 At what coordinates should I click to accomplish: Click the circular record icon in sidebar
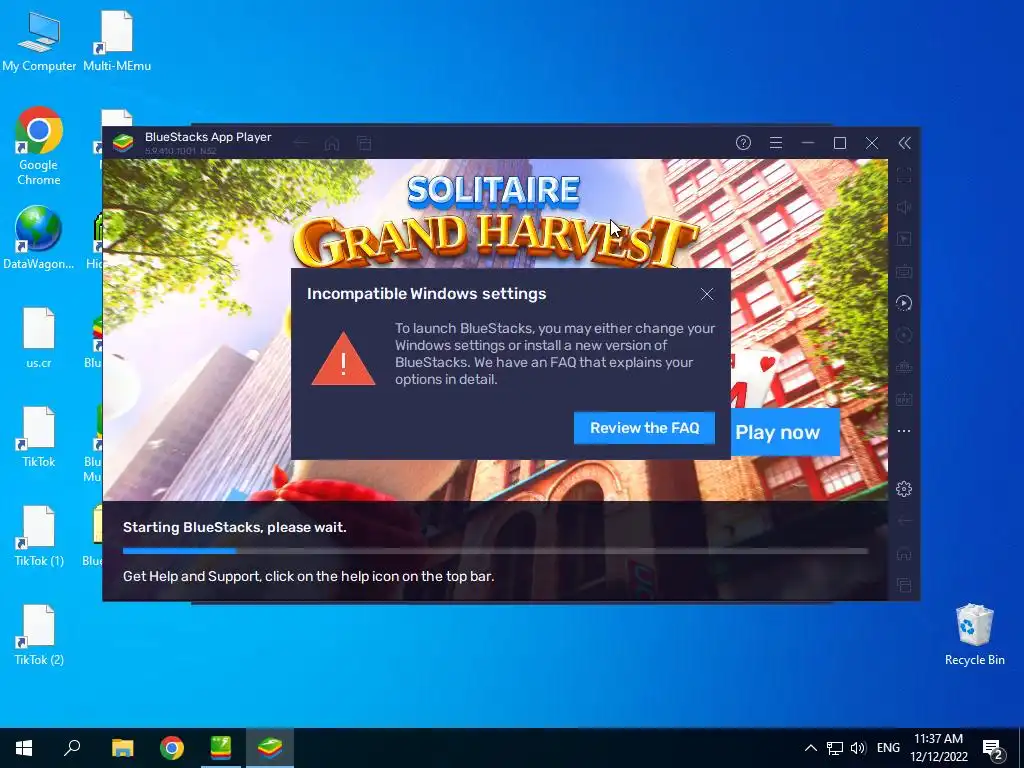pyautogui.click(x=904, y=335)
